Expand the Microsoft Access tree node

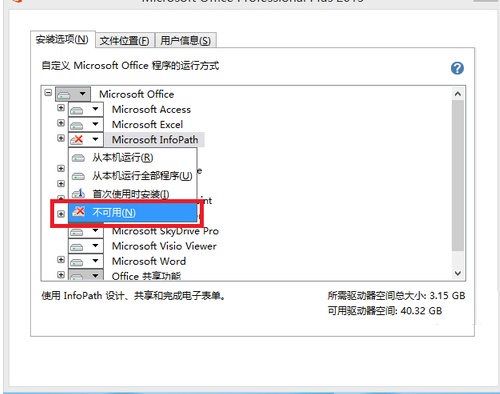(x=61, y=108)
